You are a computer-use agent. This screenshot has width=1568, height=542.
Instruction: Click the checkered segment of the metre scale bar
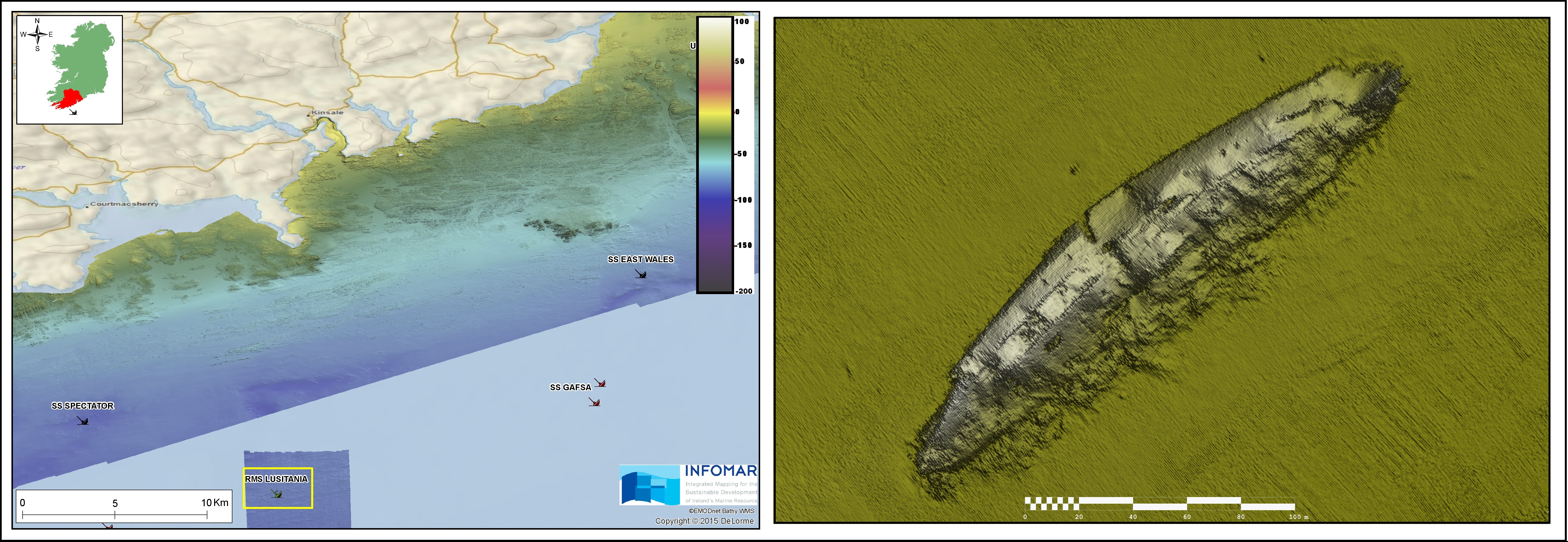(x=1052, y=504)
